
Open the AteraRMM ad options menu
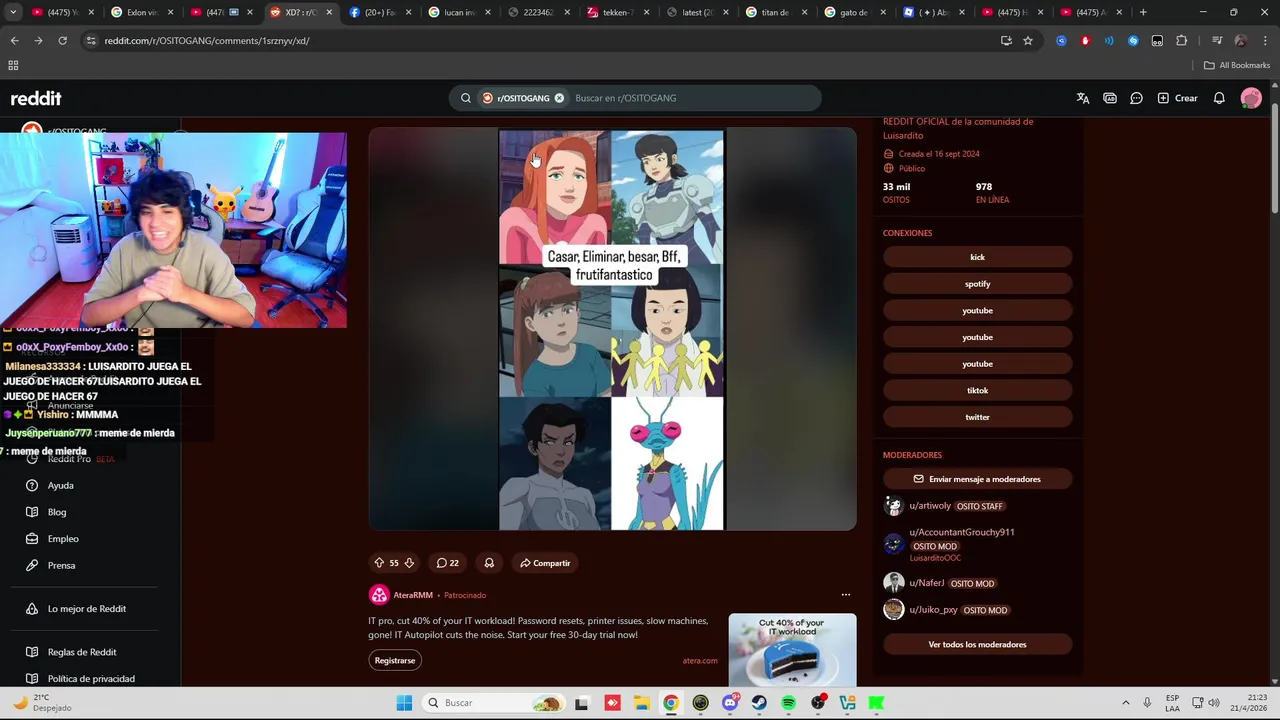[x=846, y=595]
